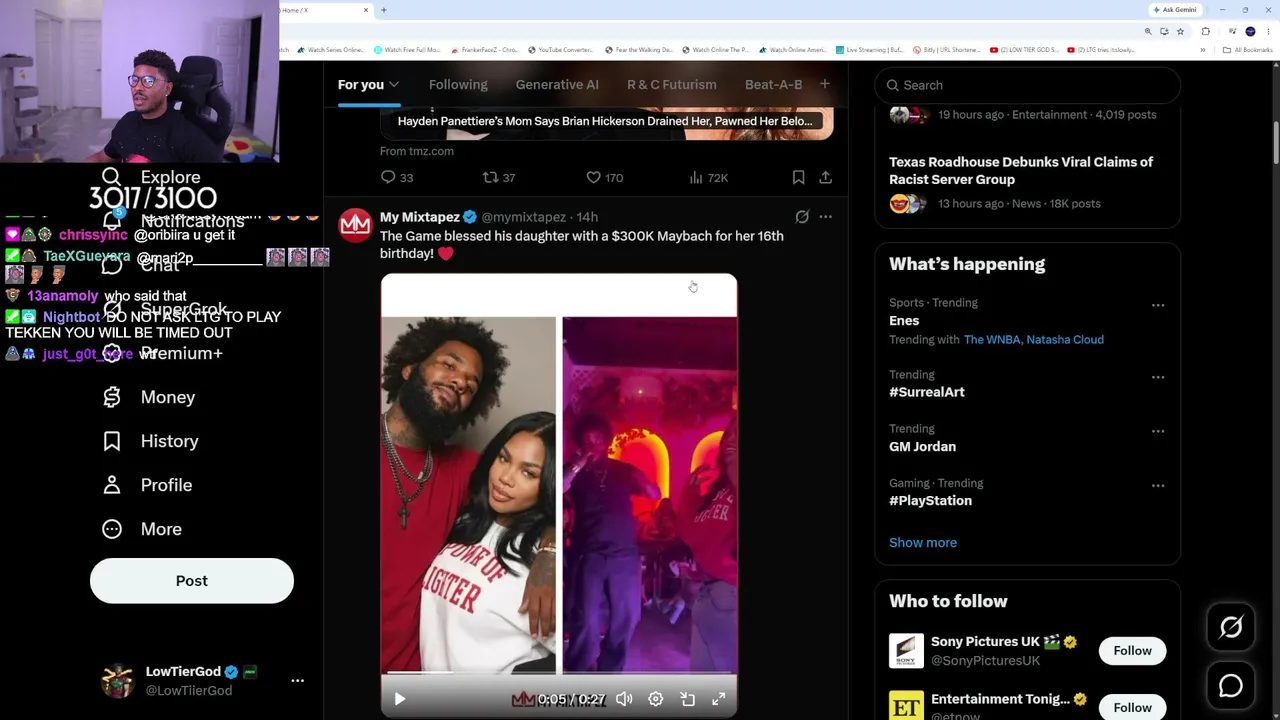Open the My Mixtapez account name
The width and height of the screenshot is (1280, 720).
[x=420, y=217]
